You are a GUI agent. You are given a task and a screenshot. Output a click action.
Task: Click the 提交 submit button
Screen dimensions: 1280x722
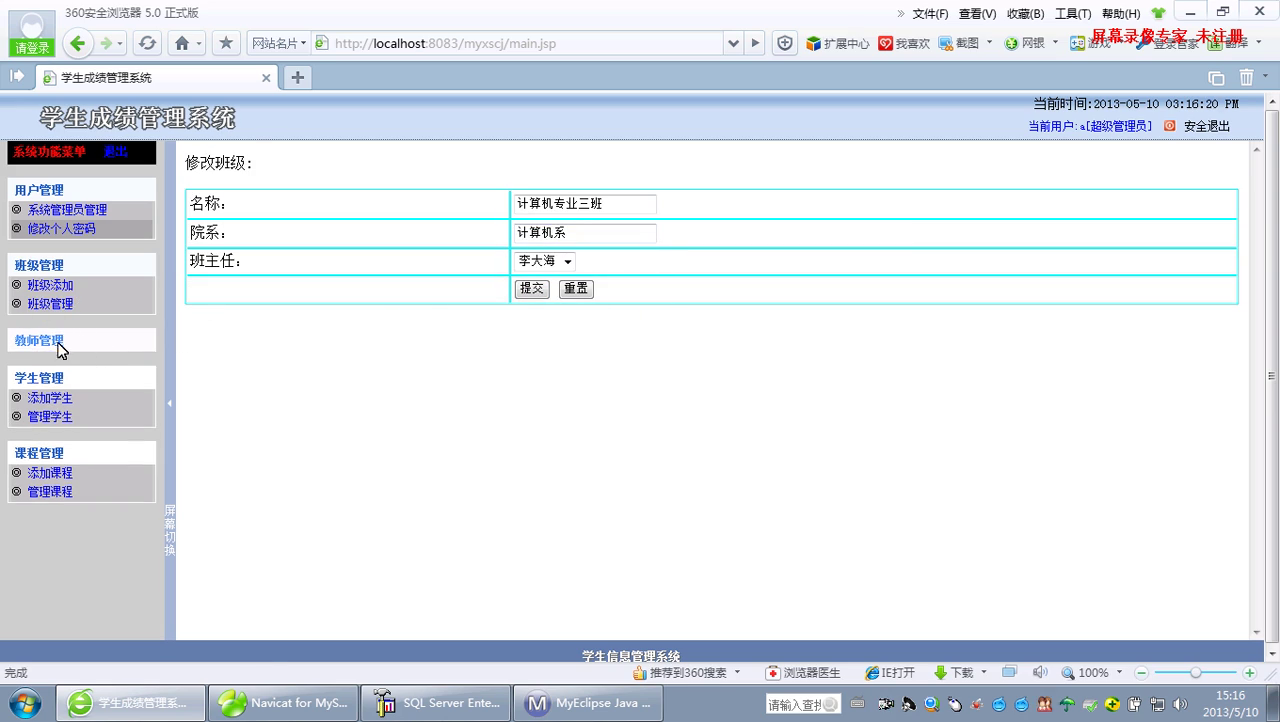[x=532, y=289]
